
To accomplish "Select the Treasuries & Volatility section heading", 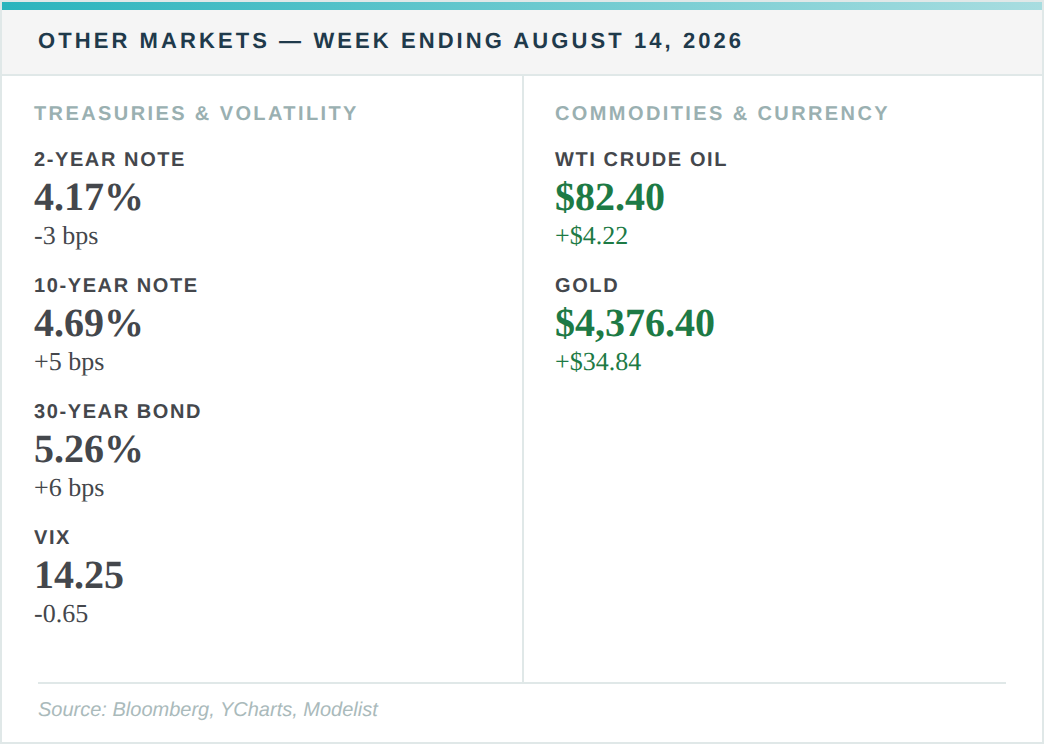I will (x=196, y=113).
